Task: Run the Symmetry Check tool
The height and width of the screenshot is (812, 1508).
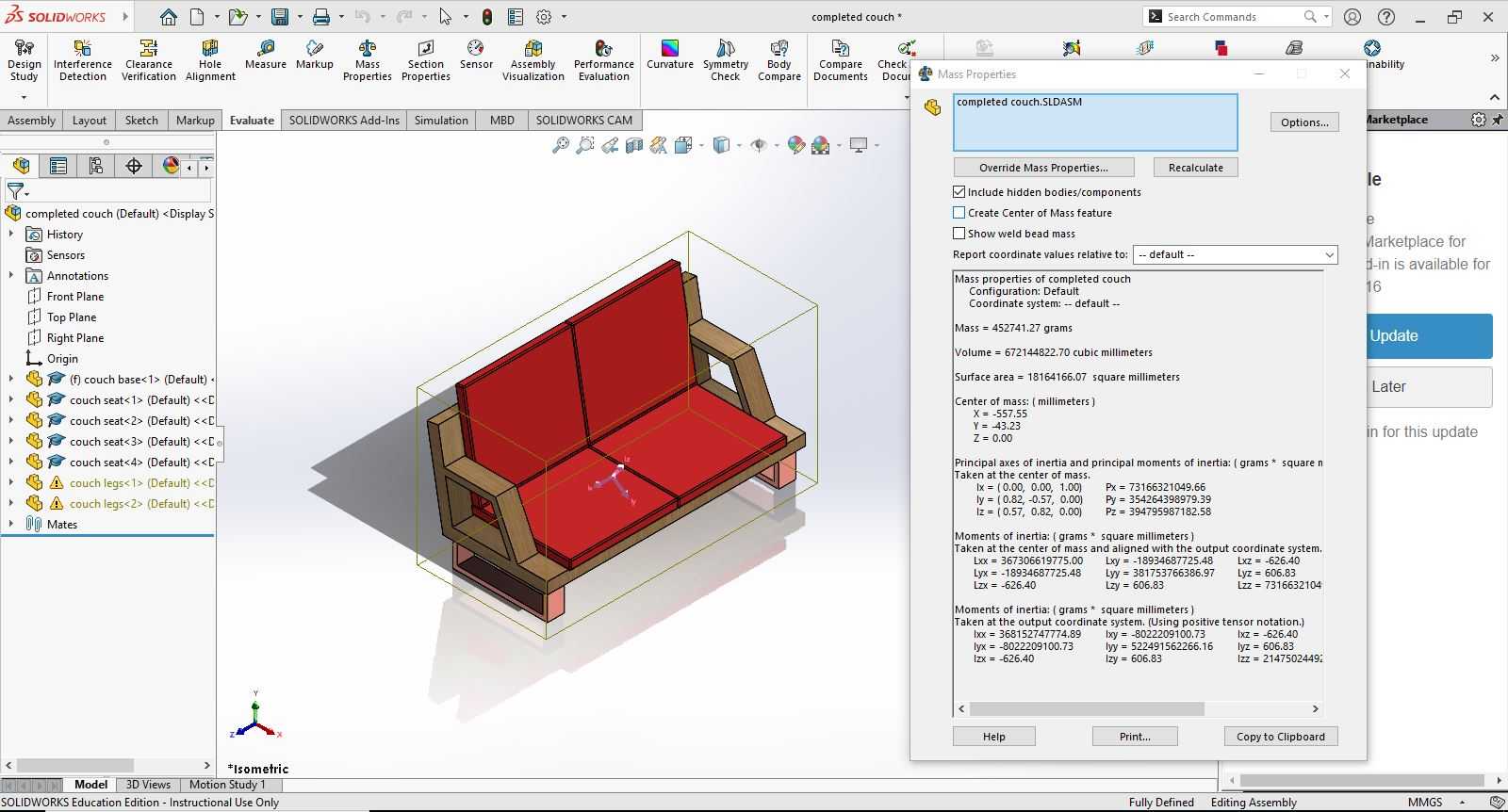Action: [x=726, y=60]
